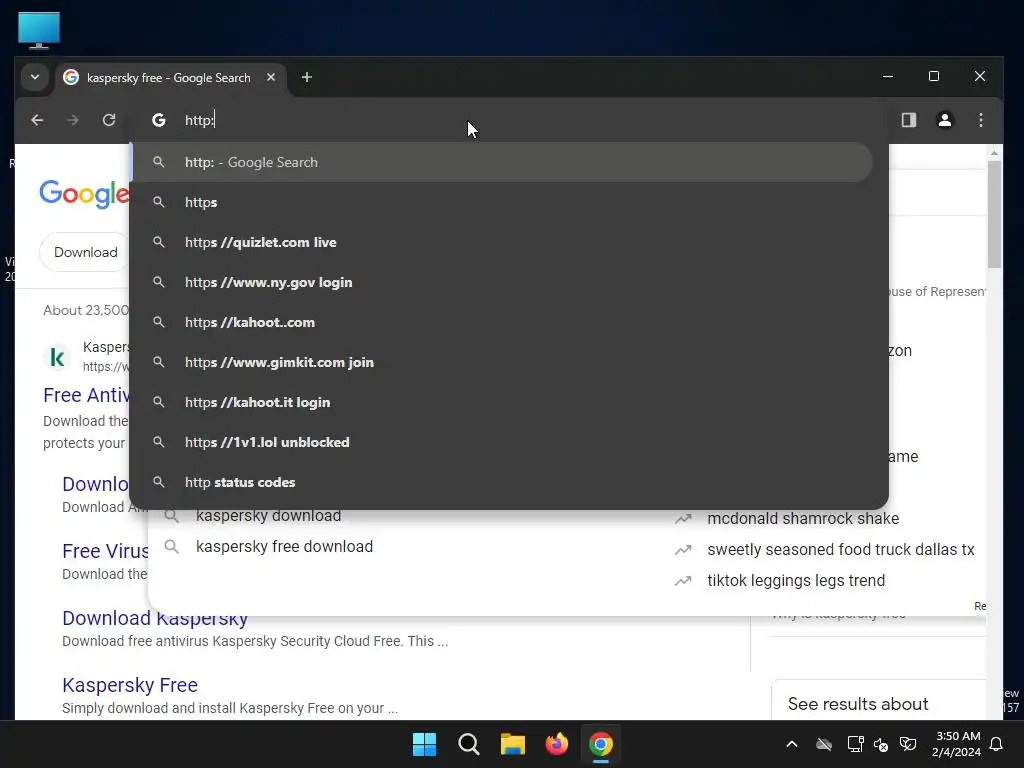Open the 'Free Virus' sitelink
The width and height of the screenshot is (1024, 768).
pos(105,551)
